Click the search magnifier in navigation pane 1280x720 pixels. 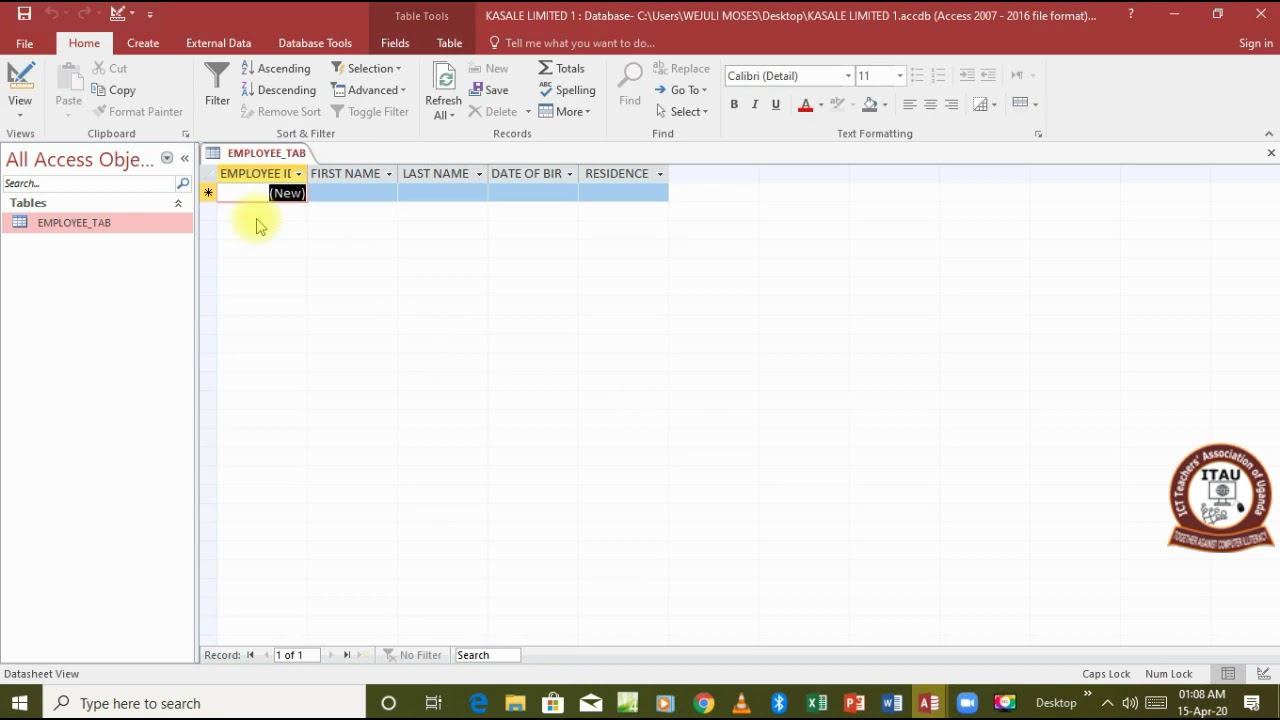pos(183,183)
